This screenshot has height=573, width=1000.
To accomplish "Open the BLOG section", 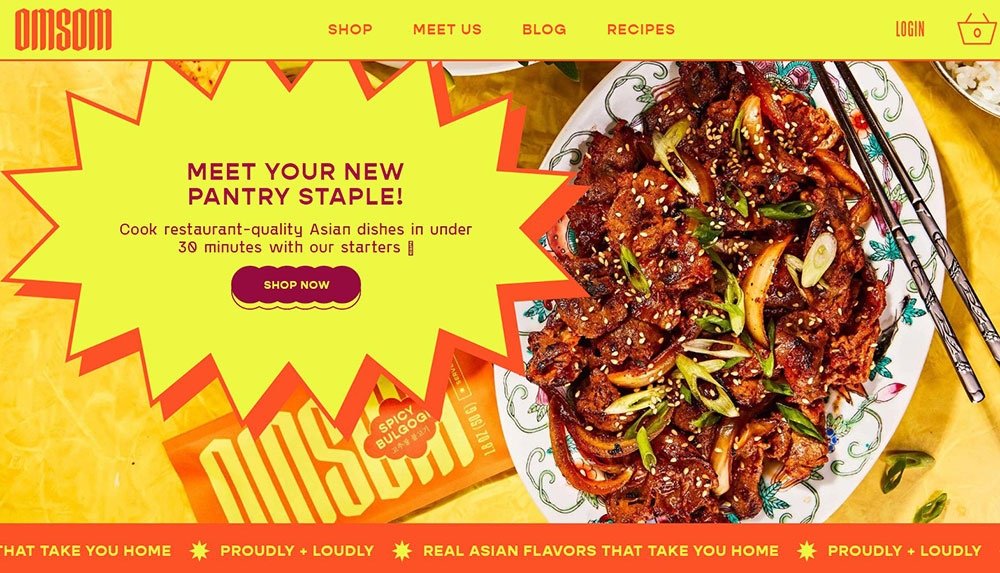I will tap(544, 29).
